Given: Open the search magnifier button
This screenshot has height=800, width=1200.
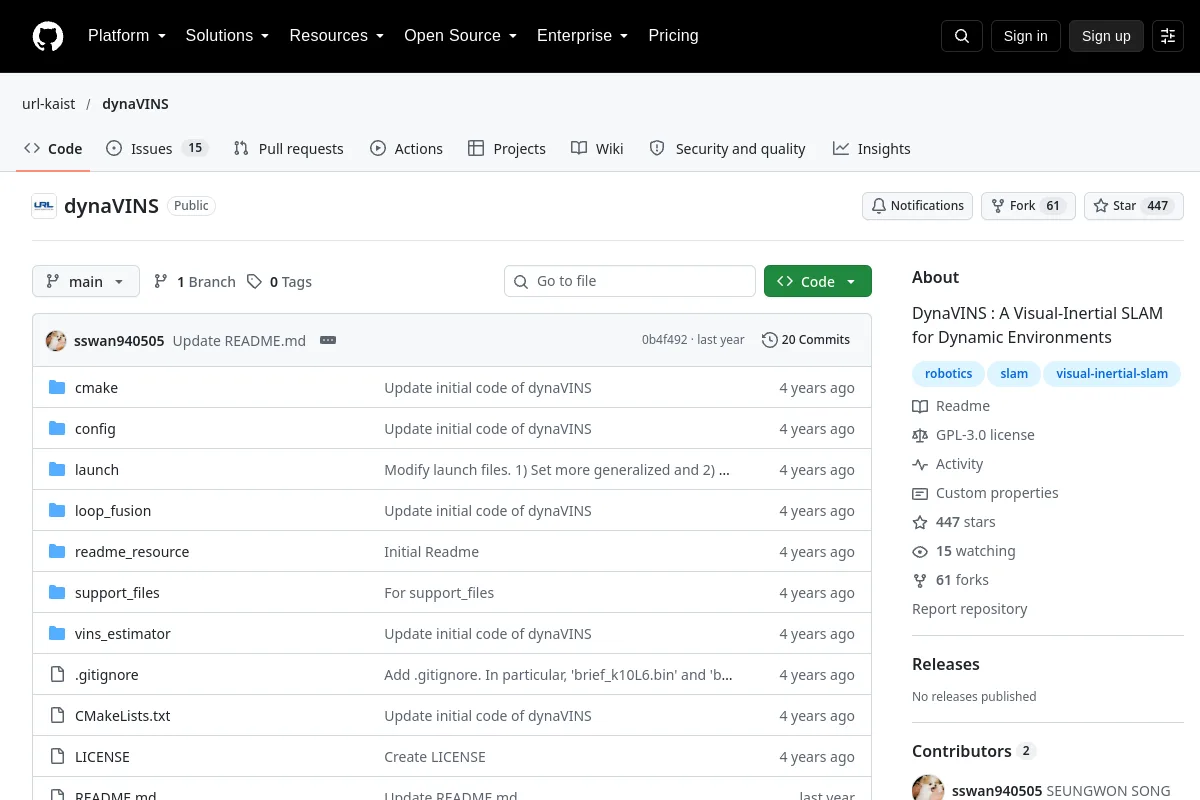Looking at the screenshot, I should 962,36.
